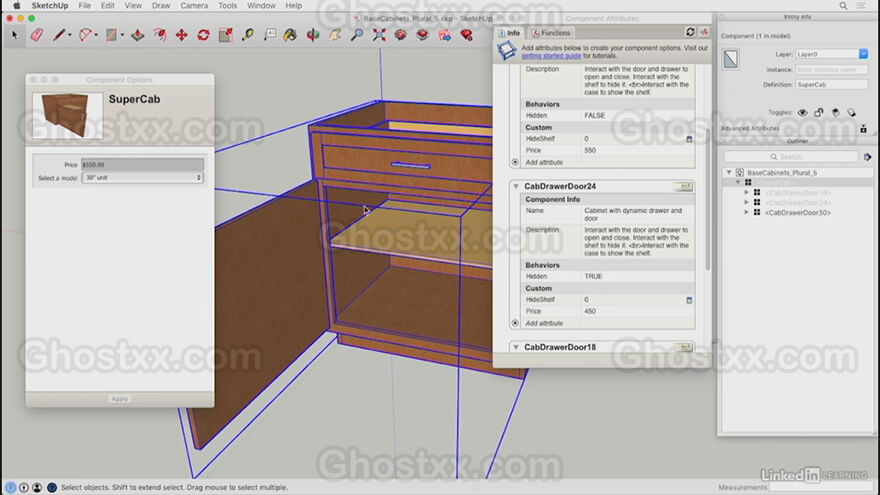Expand the CabDrawerDoor30 tree item
880x495 pixels.
pos(746,212)
